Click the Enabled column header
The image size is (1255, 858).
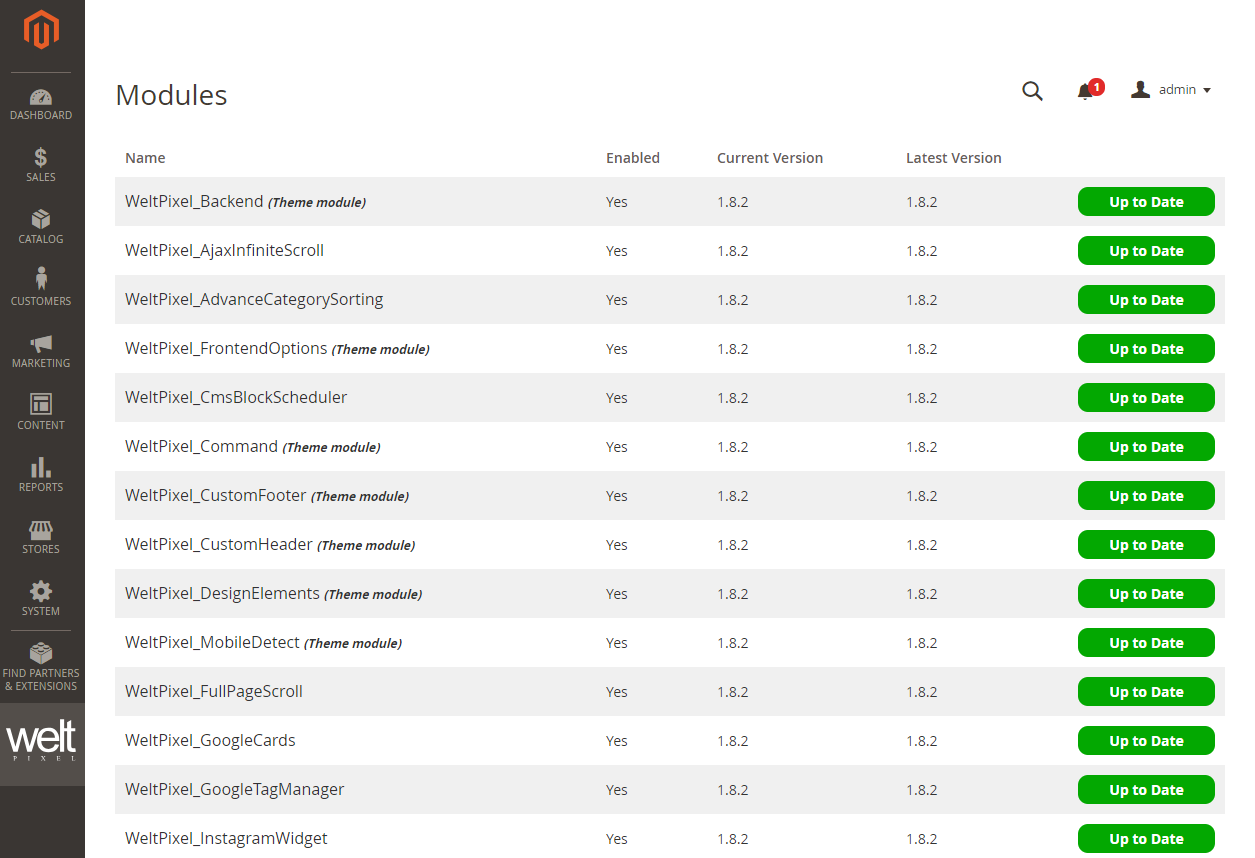tap(633, 158)
